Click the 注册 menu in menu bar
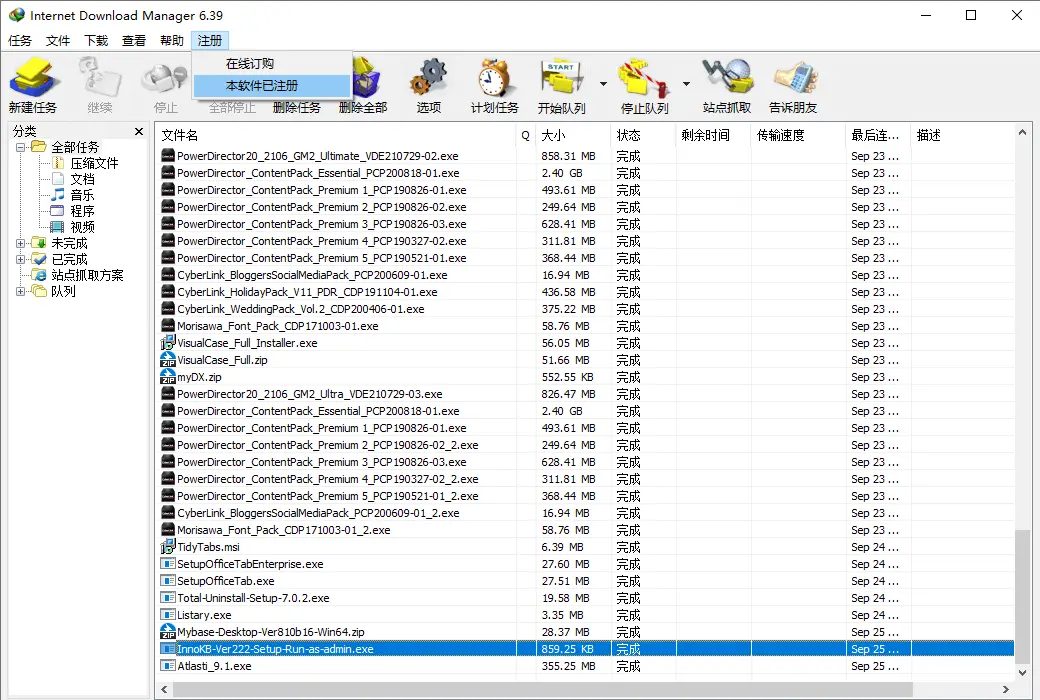Image resolution: width=1040 pixels, height=700 pixels. pos(210,40)
